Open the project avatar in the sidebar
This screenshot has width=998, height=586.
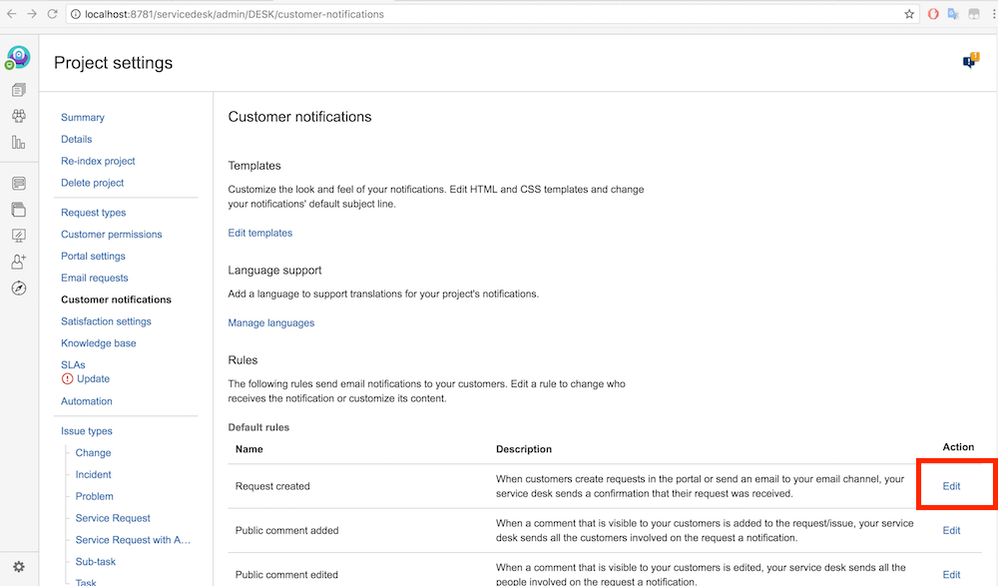pos(18,57)
